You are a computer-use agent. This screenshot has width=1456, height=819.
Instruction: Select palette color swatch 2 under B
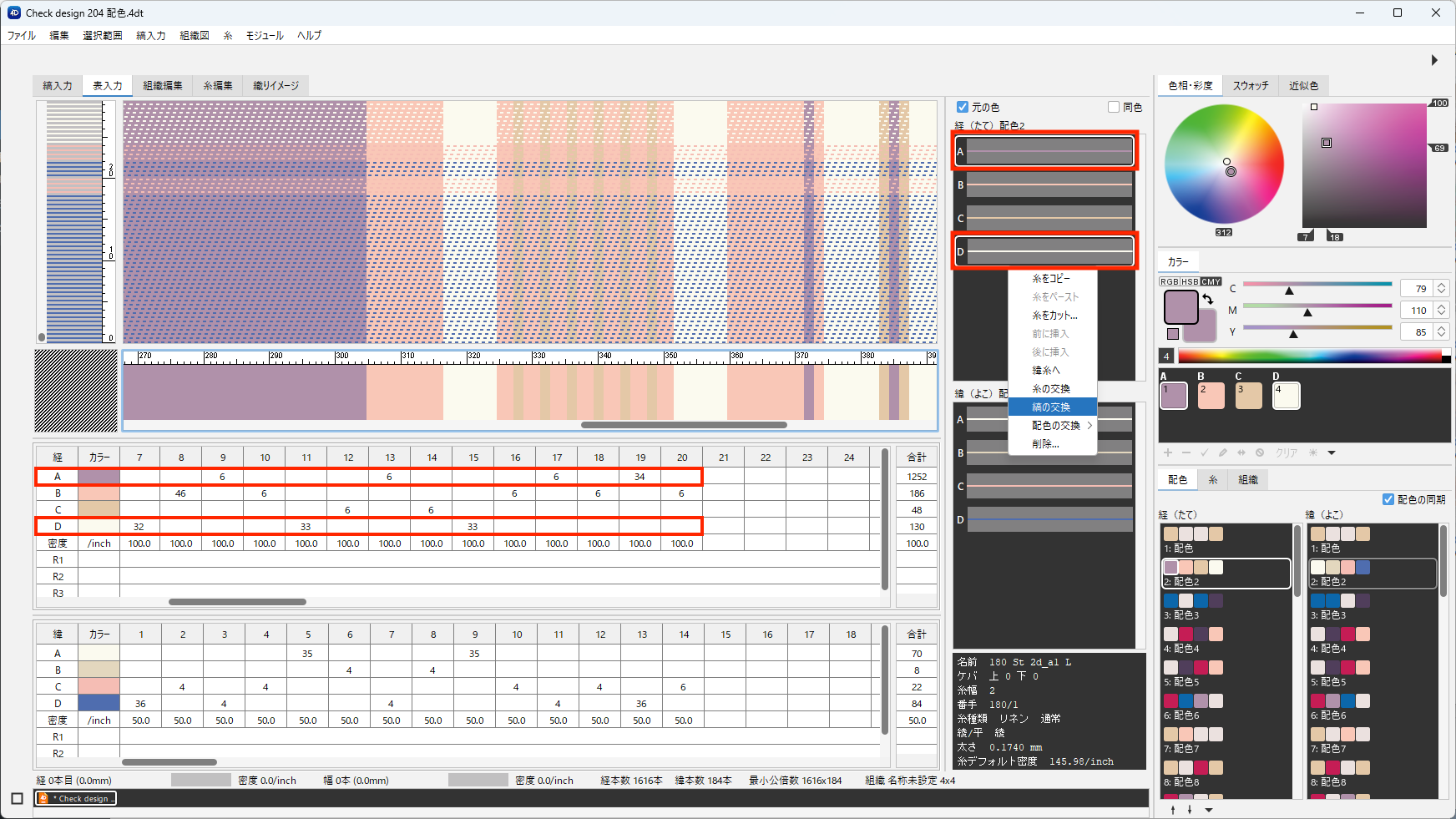tap(1211, 396)
